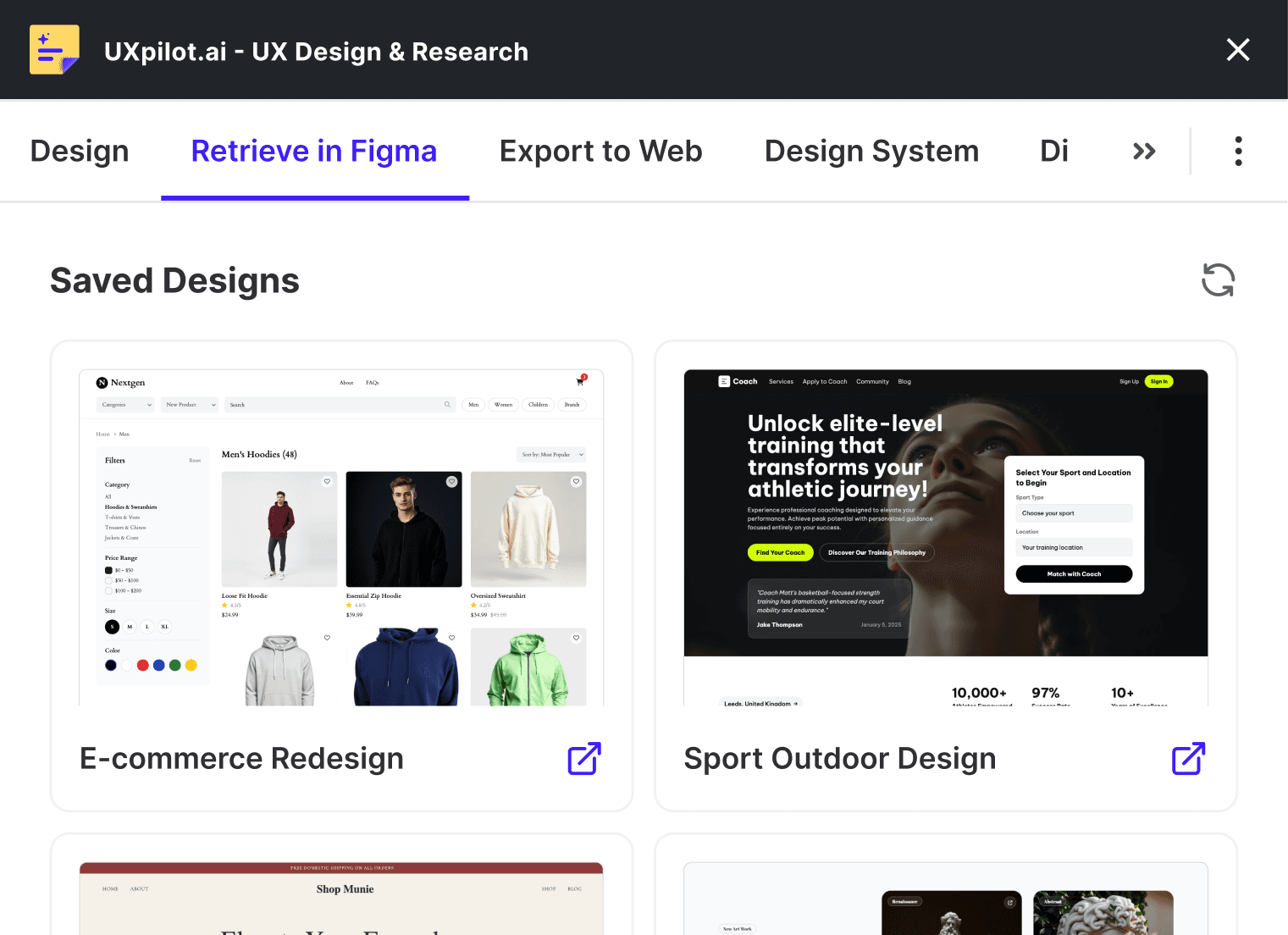Viewport: 1288px width, 935px height.
Task: Click the search icon in the Nextgen thumbnail
Action: (448, 405)
